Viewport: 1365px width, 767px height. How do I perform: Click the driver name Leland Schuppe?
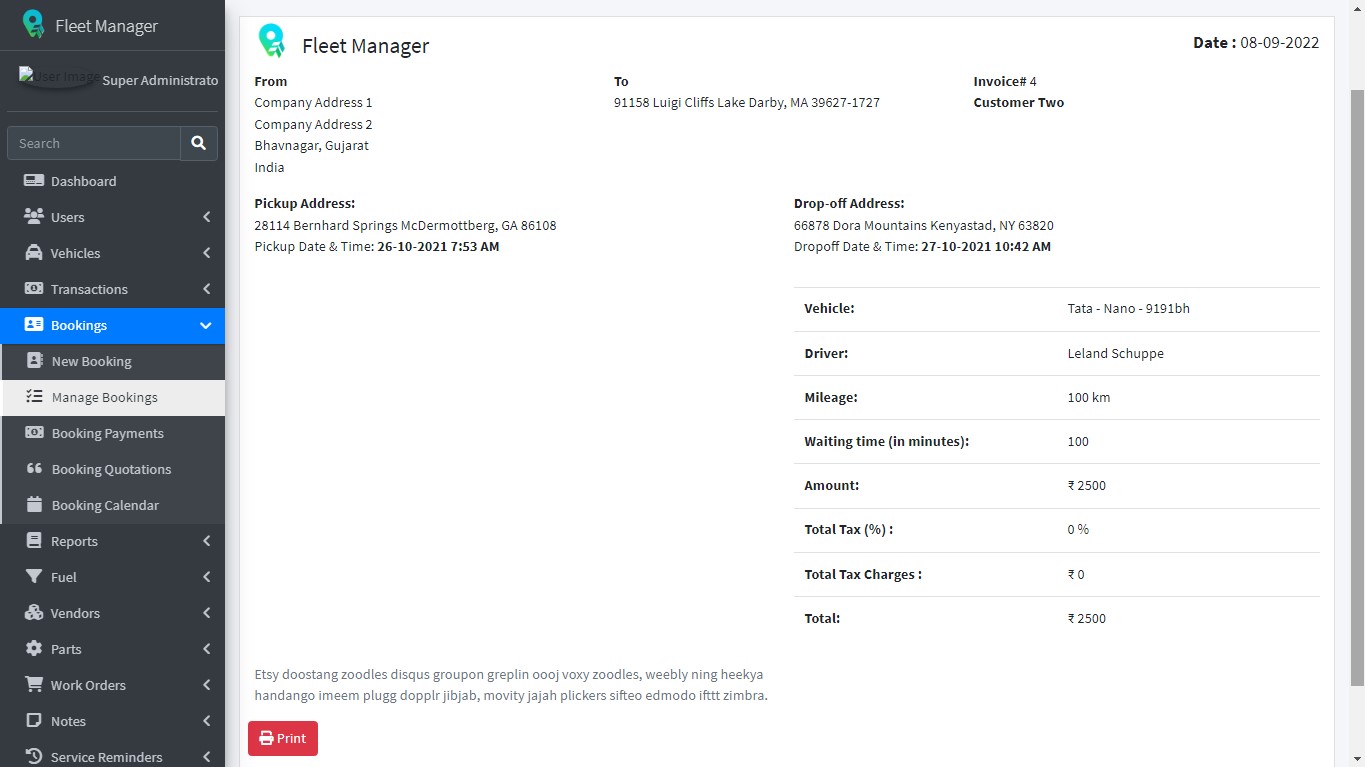1115,353
